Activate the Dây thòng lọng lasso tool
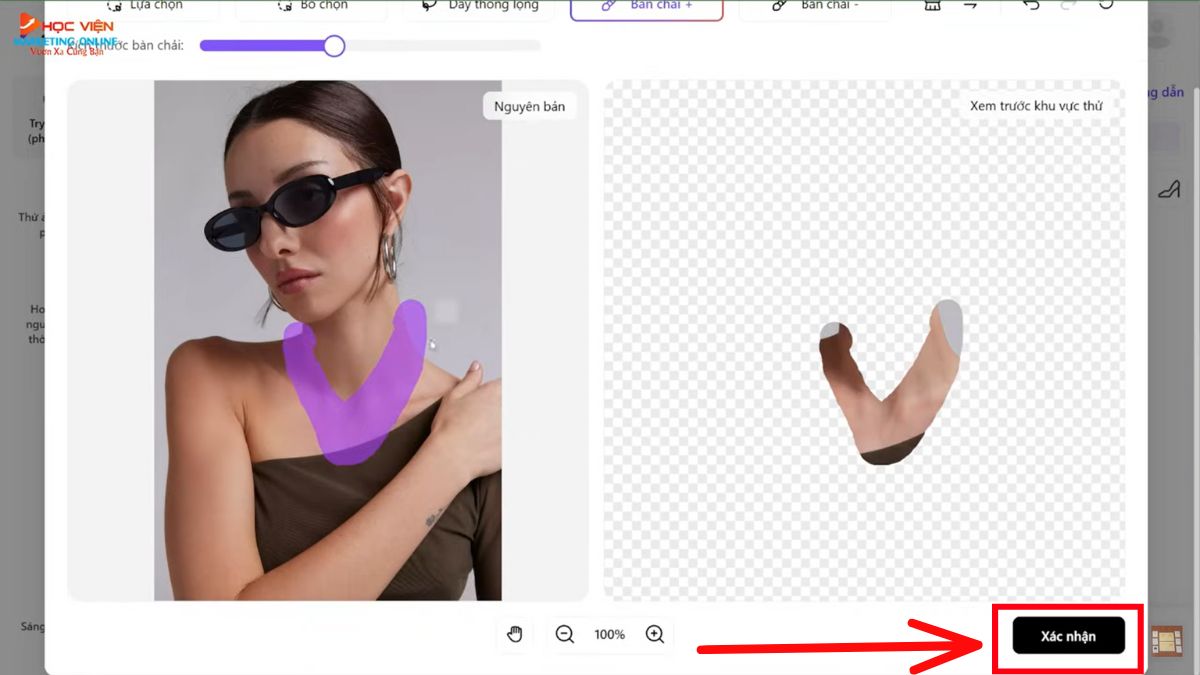The width and height of the screenshot is (1200, 675). pos(478,8)
